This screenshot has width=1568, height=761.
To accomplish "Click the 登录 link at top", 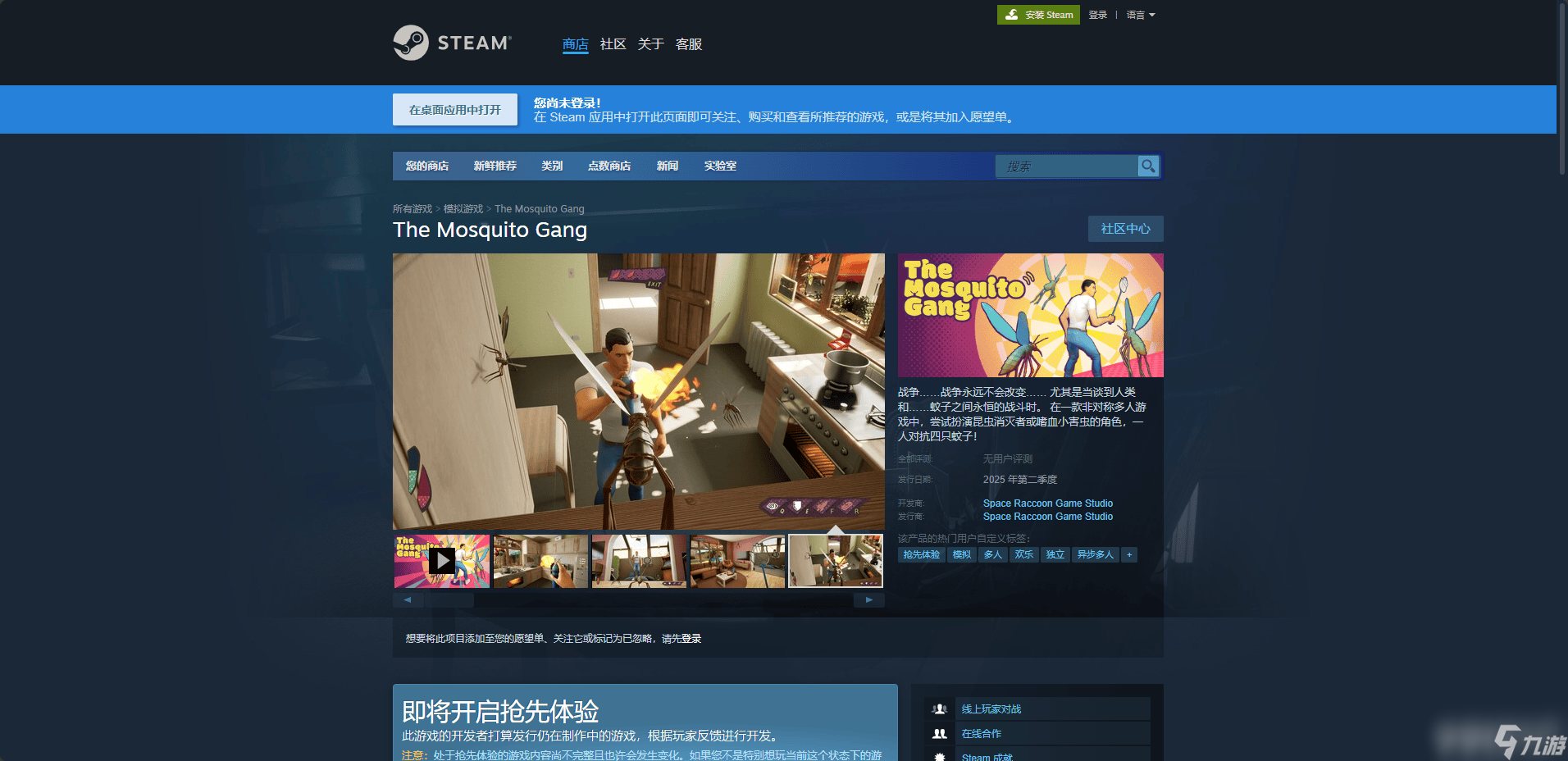I will tap(1098, 15).
